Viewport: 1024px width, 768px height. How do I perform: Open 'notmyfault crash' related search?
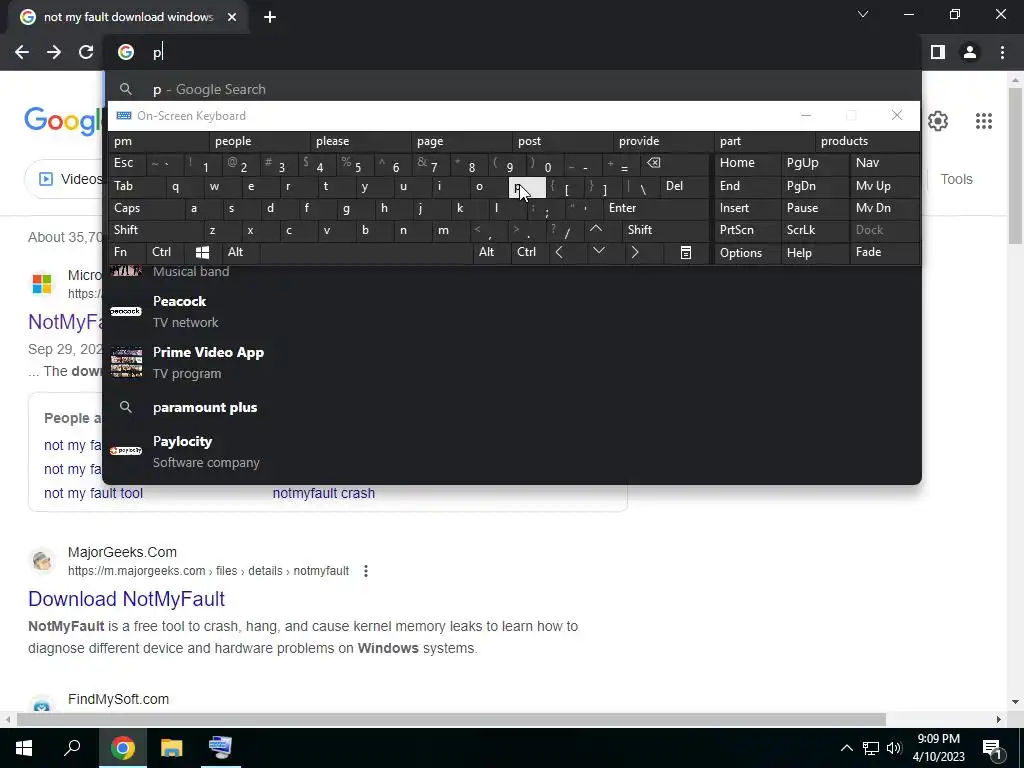point(324,493)
